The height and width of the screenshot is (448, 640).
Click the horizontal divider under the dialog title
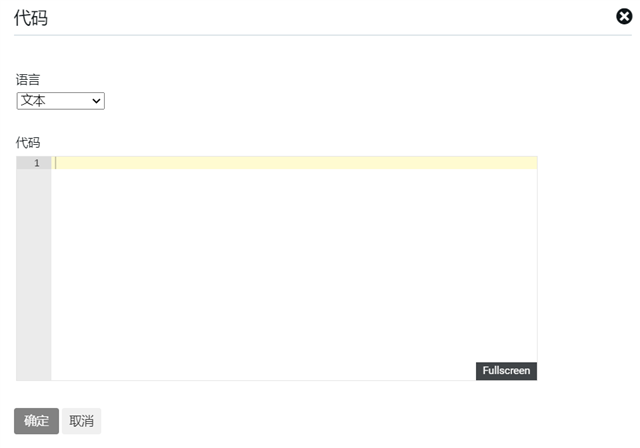tap(320, 35)
